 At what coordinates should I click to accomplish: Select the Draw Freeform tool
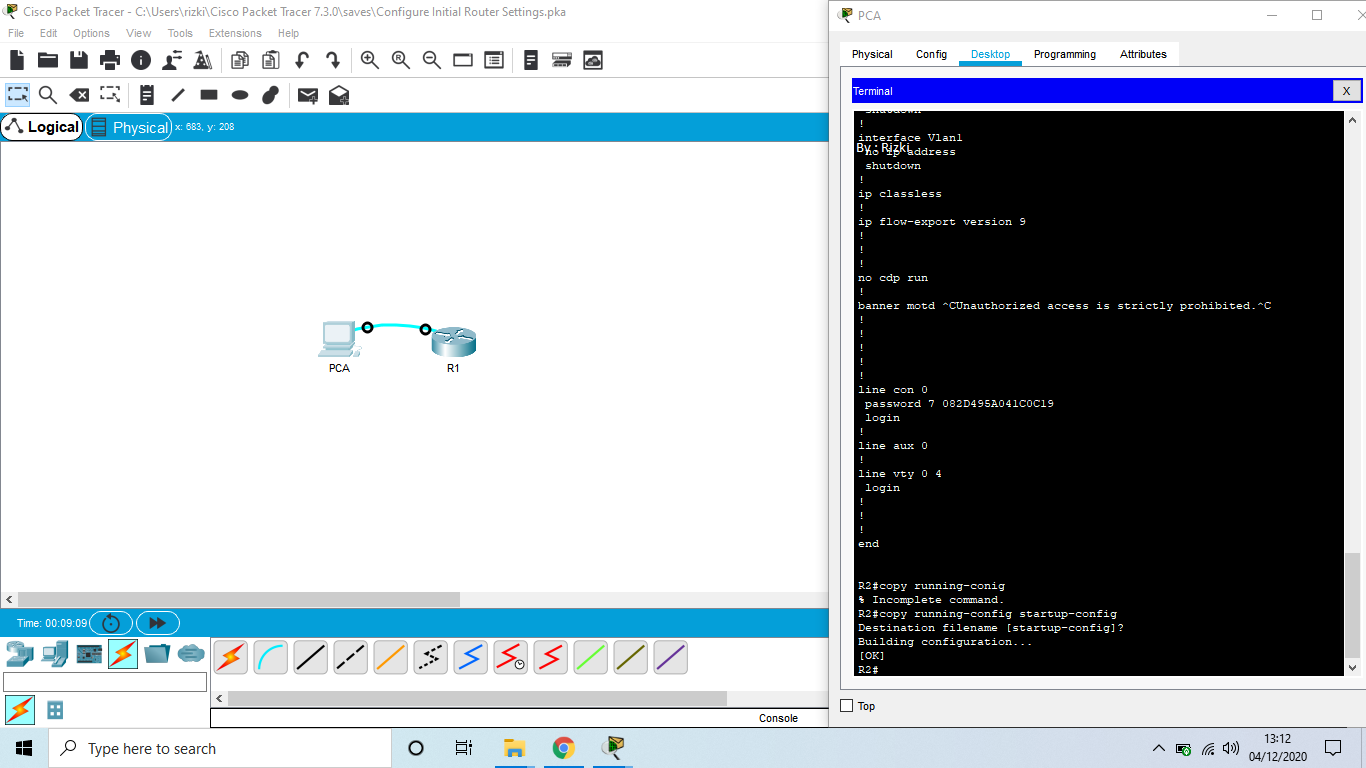click(x=271, y=95)
